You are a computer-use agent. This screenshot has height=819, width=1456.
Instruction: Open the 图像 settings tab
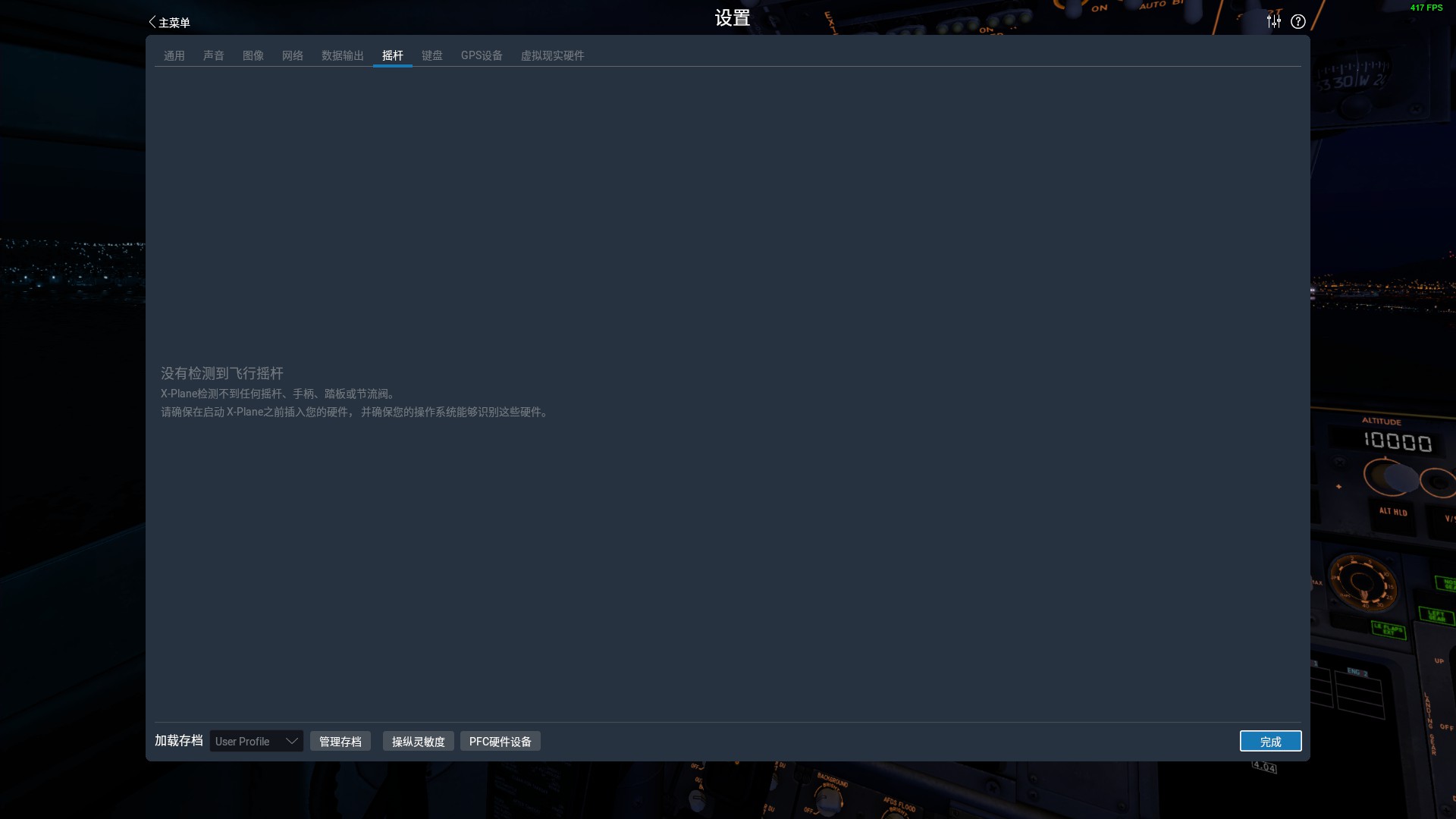(253, 55)
